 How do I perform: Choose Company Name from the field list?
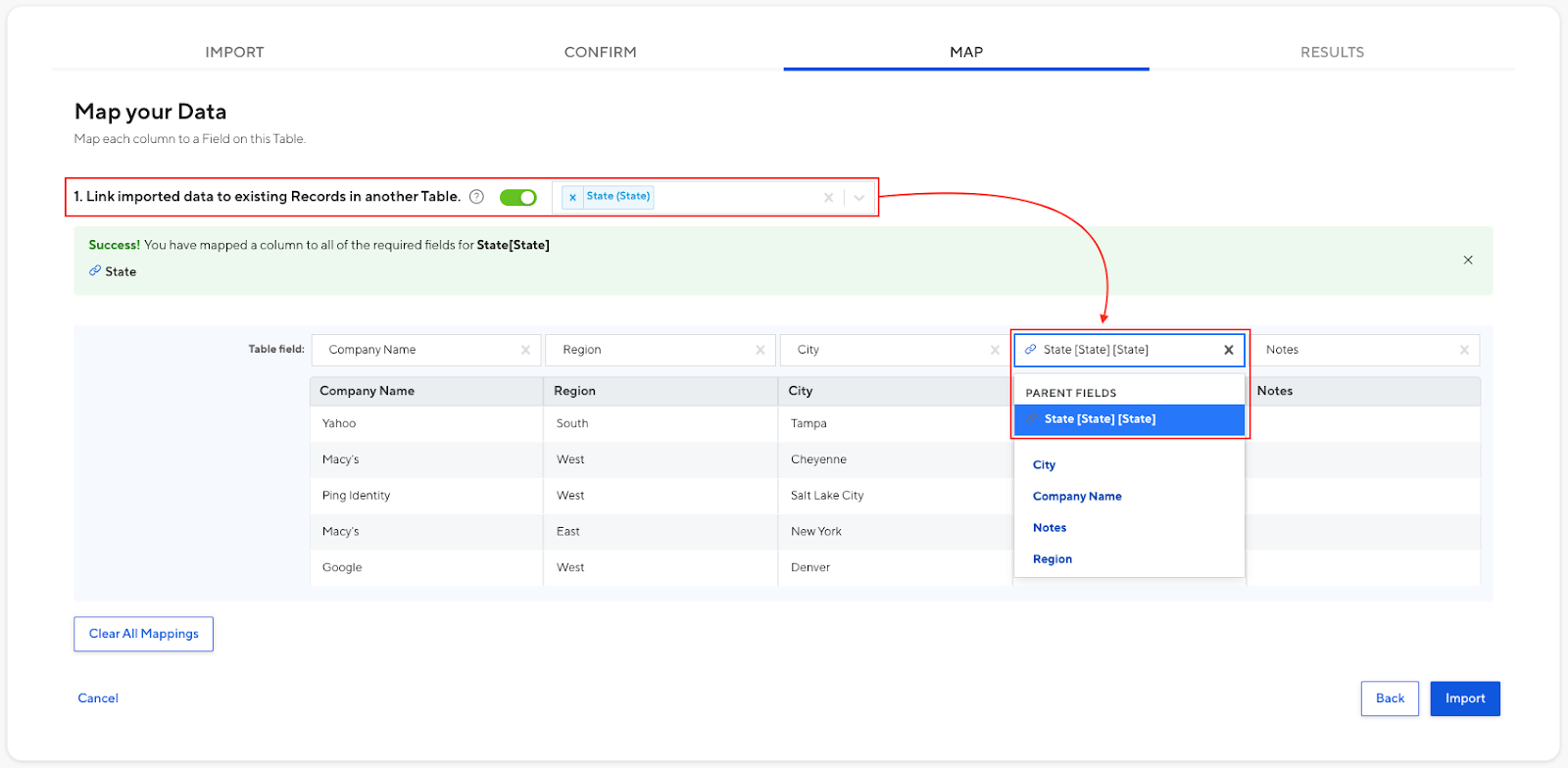[x=1077, y=497]
